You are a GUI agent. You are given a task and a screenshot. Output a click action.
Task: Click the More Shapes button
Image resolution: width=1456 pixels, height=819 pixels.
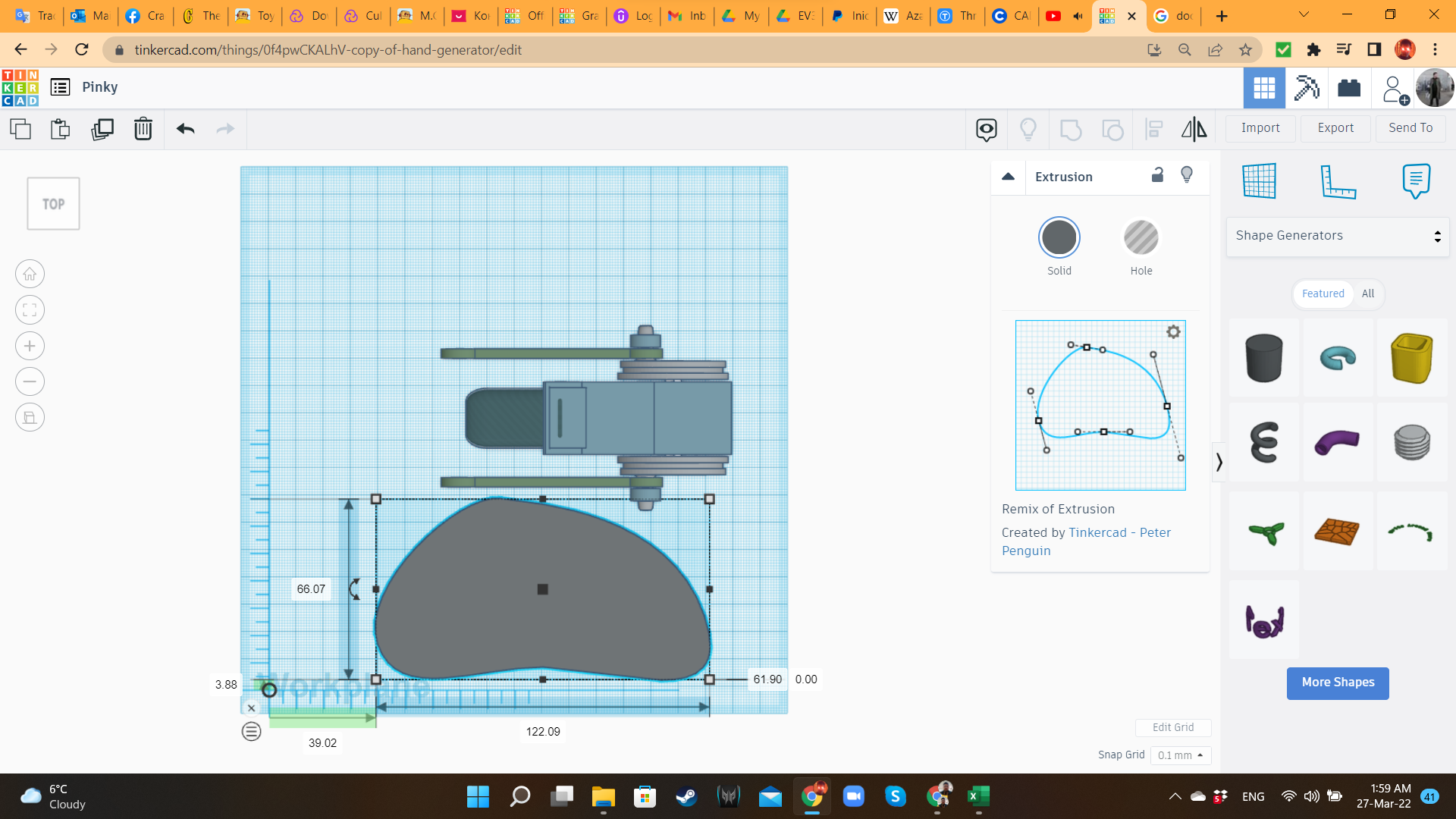[1338, 682]
